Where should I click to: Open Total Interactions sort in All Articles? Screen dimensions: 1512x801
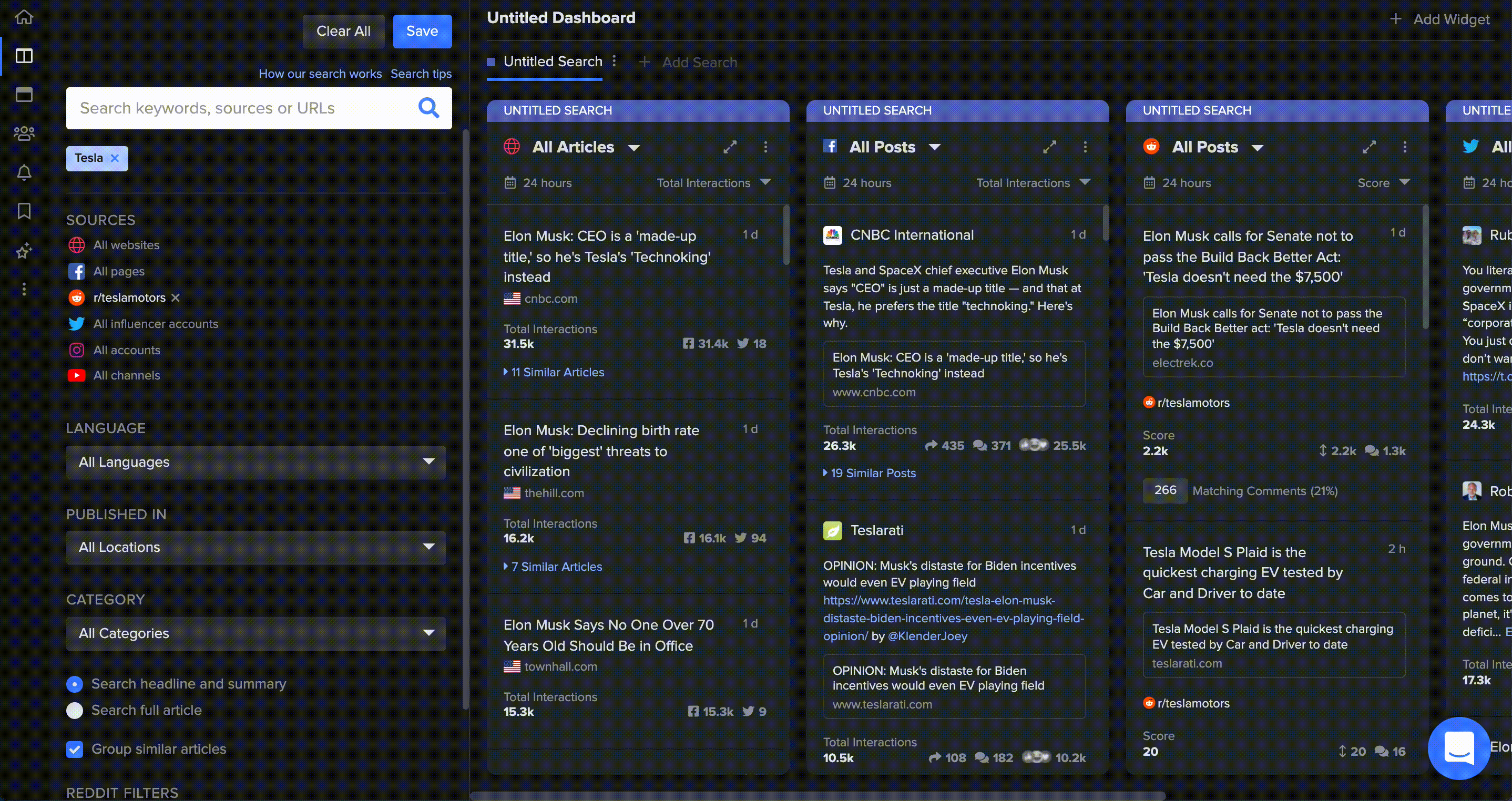713,182
